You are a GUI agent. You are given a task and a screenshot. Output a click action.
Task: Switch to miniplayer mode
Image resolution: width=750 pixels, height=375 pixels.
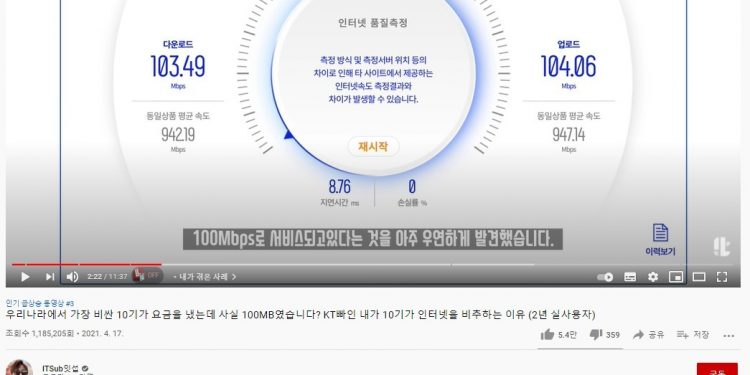click(x=676, y=277)
